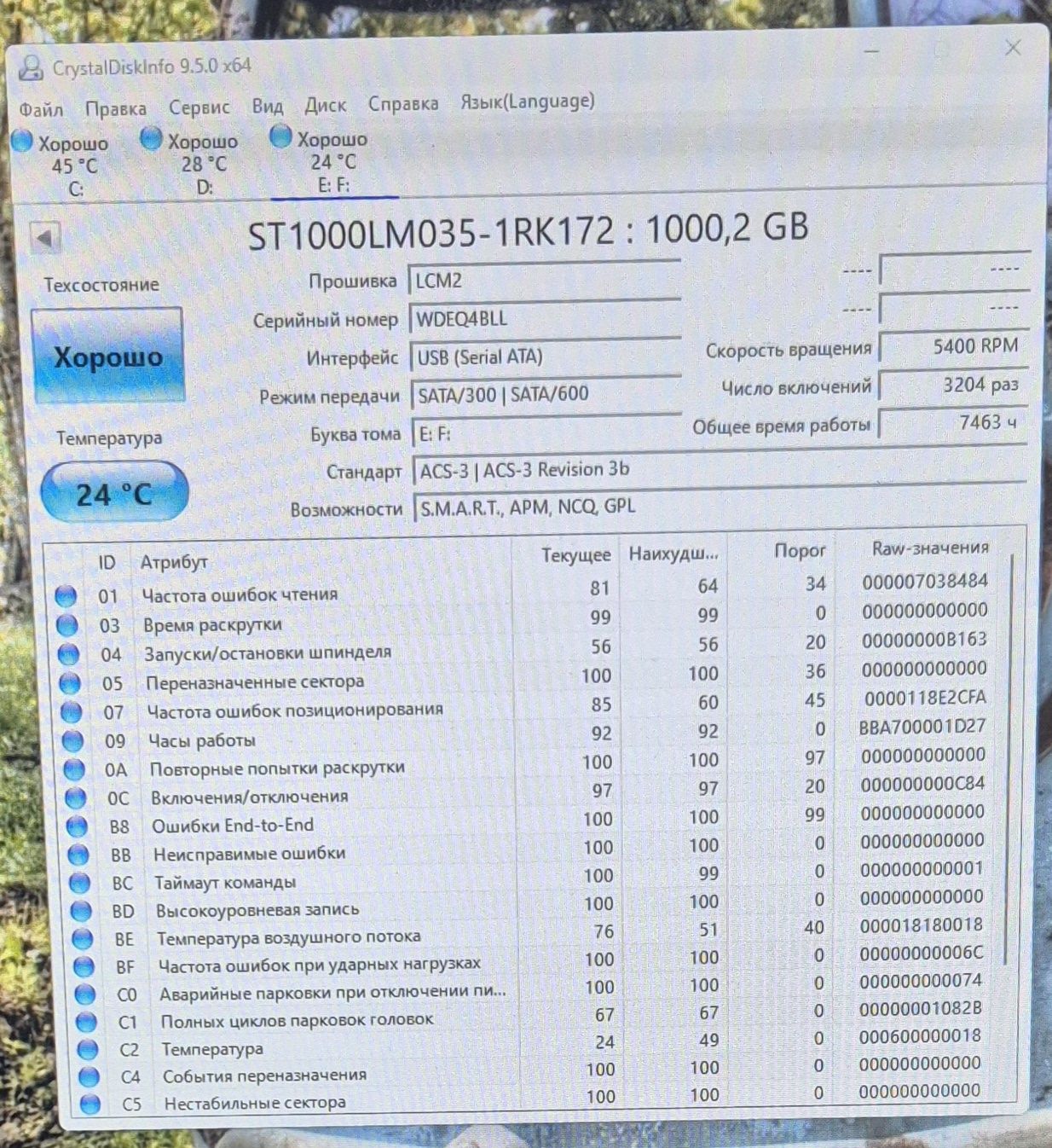Click the Порог column header
The width and height of the screenshot is (1052, 1148).
[x=800, y=551]
